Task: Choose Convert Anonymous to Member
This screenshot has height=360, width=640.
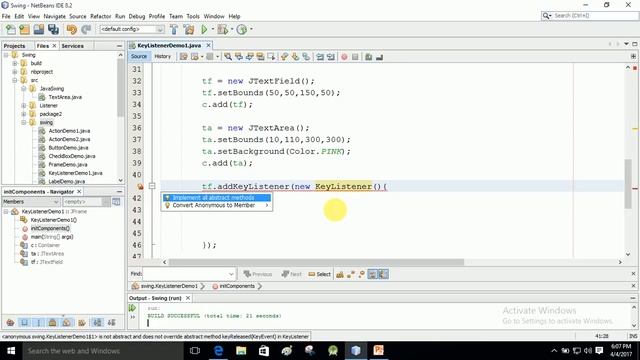Action: click(217, 205)
